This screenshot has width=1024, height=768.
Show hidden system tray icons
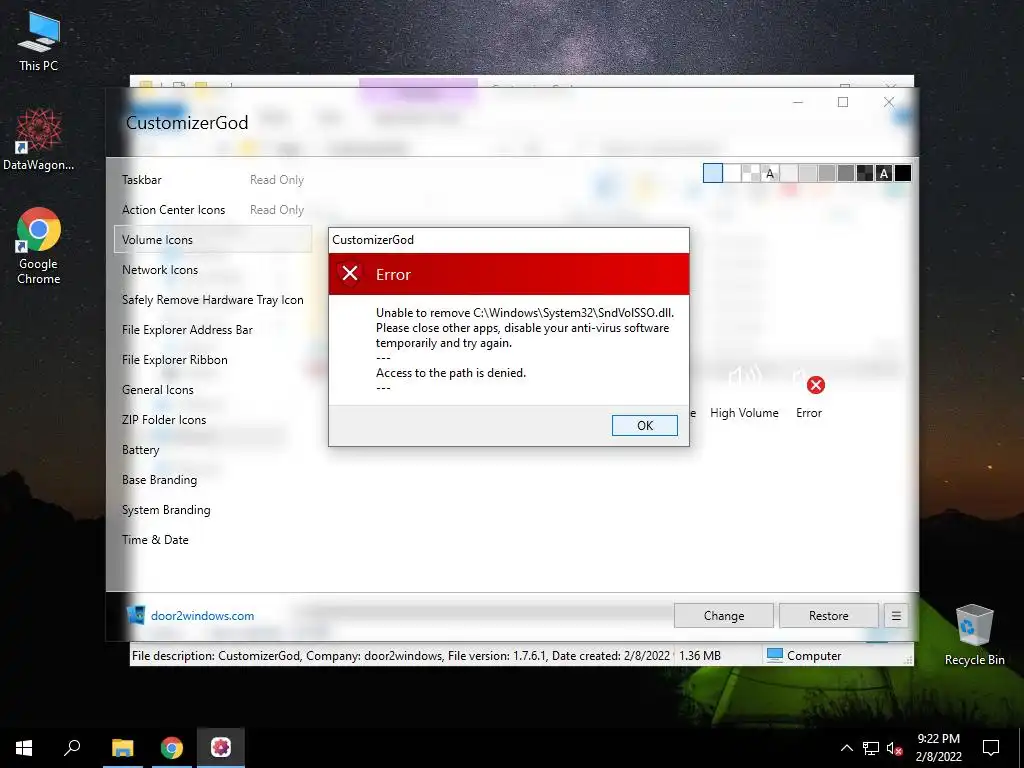(x=846, y=748)
